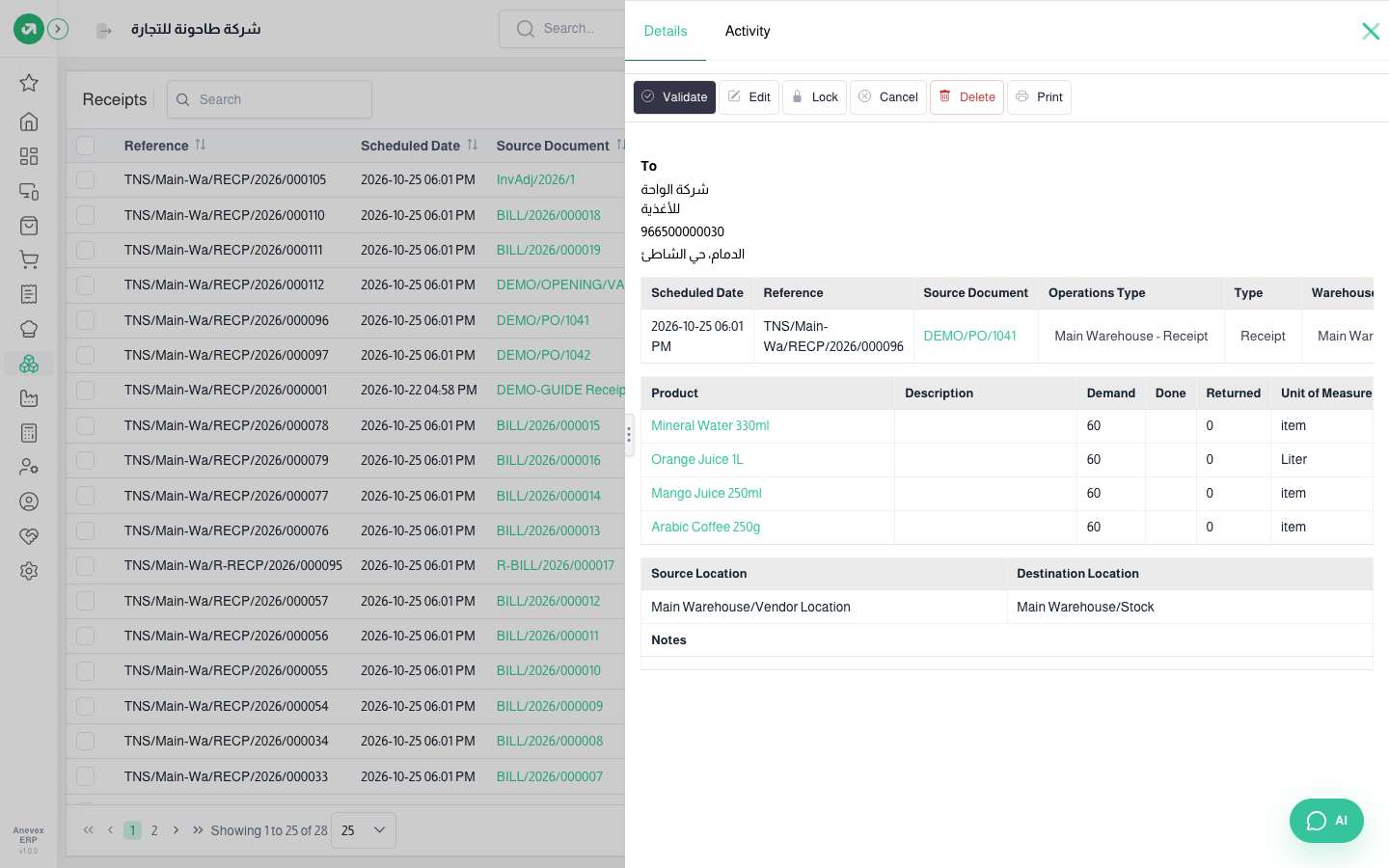The image size is (1389, 868).
Task: Click the Anevex logo icon
Action: click(29, 29)
